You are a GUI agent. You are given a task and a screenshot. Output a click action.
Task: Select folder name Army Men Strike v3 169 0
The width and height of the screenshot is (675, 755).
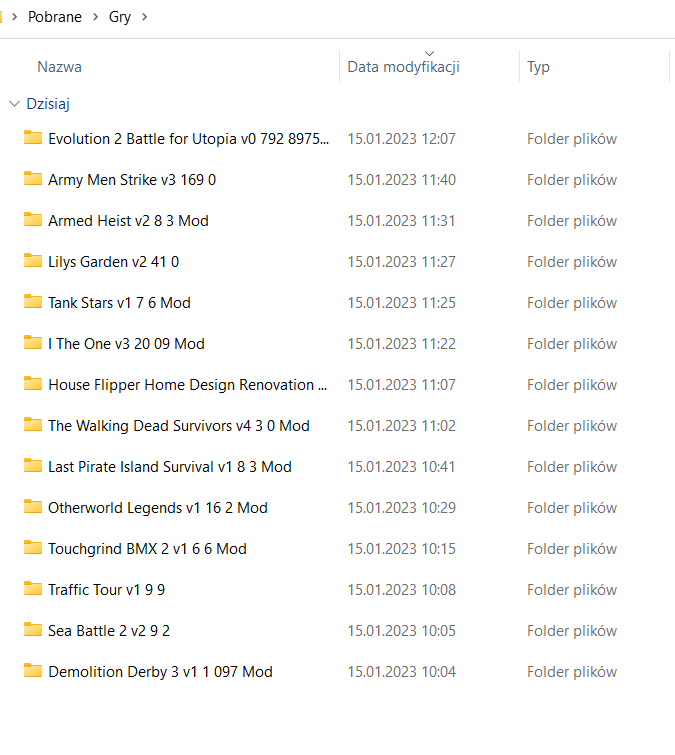coord(132,180)
